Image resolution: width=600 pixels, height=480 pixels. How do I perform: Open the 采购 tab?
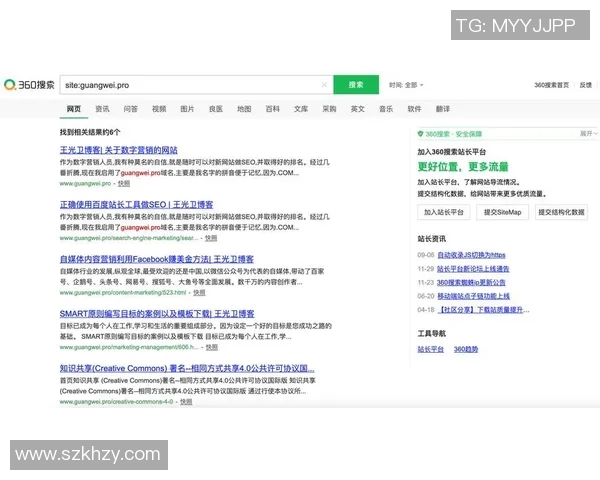(x=329, y=109)
